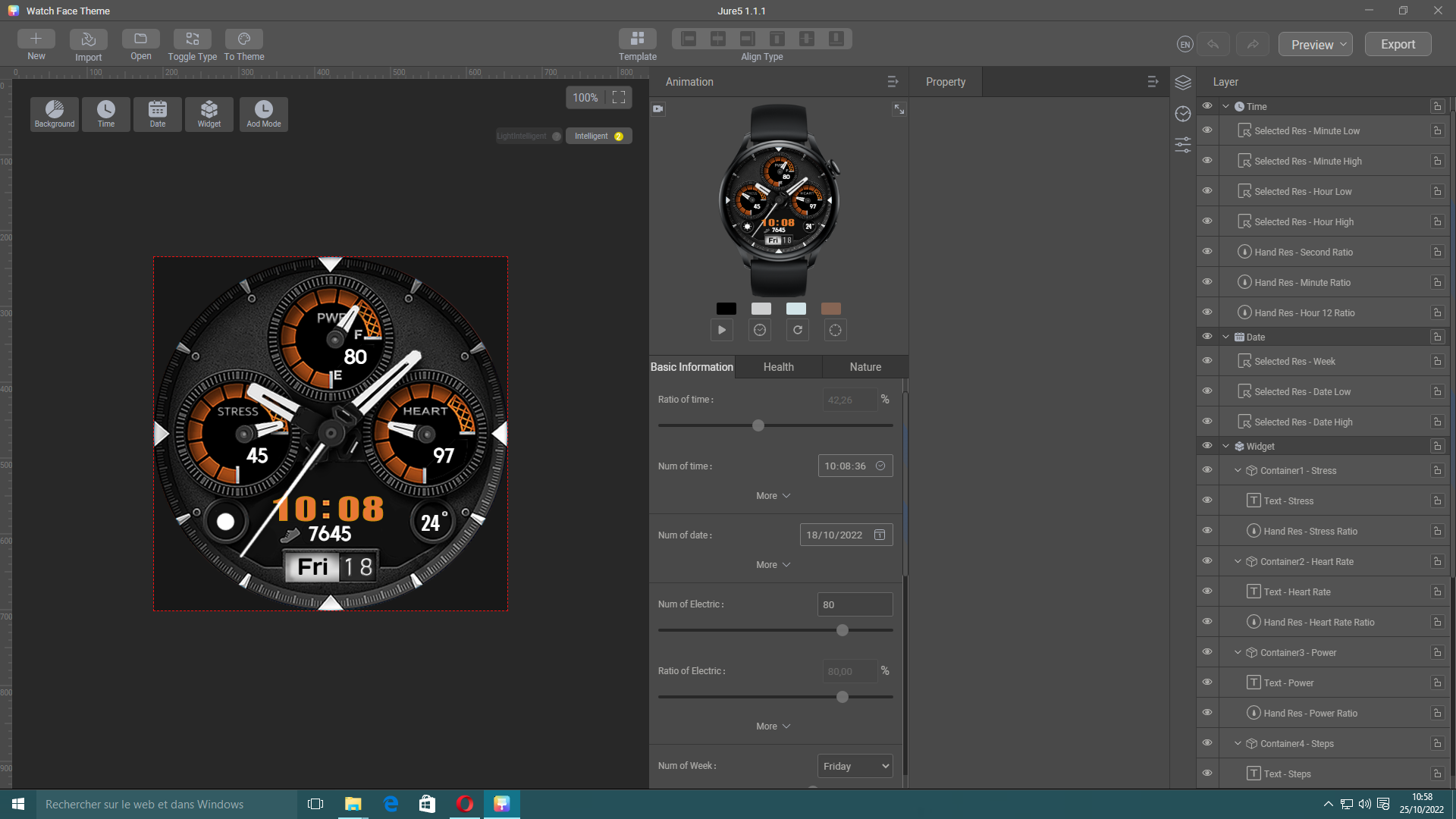Open the Template icon
This screenshot has width=1456, height=819.
pyautogui.click(x=637, y=39)
